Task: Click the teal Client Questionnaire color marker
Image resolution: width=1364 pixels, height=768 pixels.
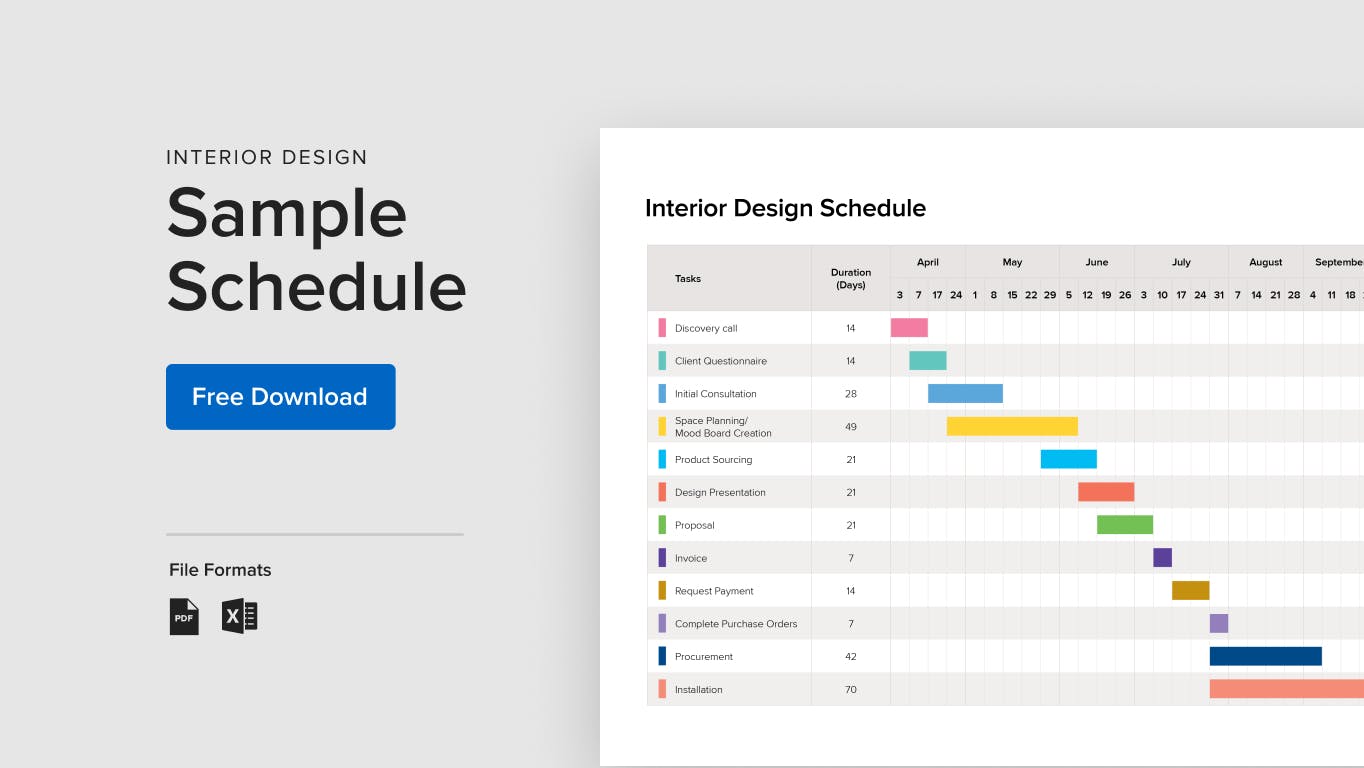Action: pyautogui.click(x=662, y=361)
